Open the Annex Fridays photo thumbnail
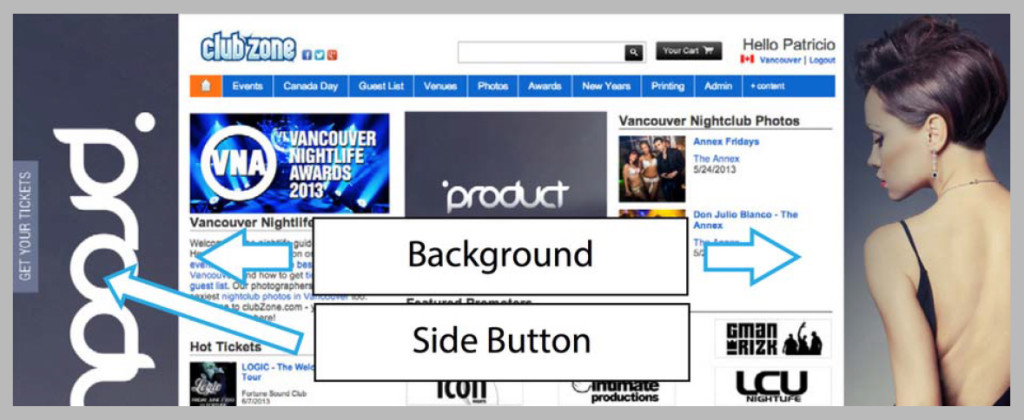This screenshot has width=1024, height=420. [x=652, y=169]
